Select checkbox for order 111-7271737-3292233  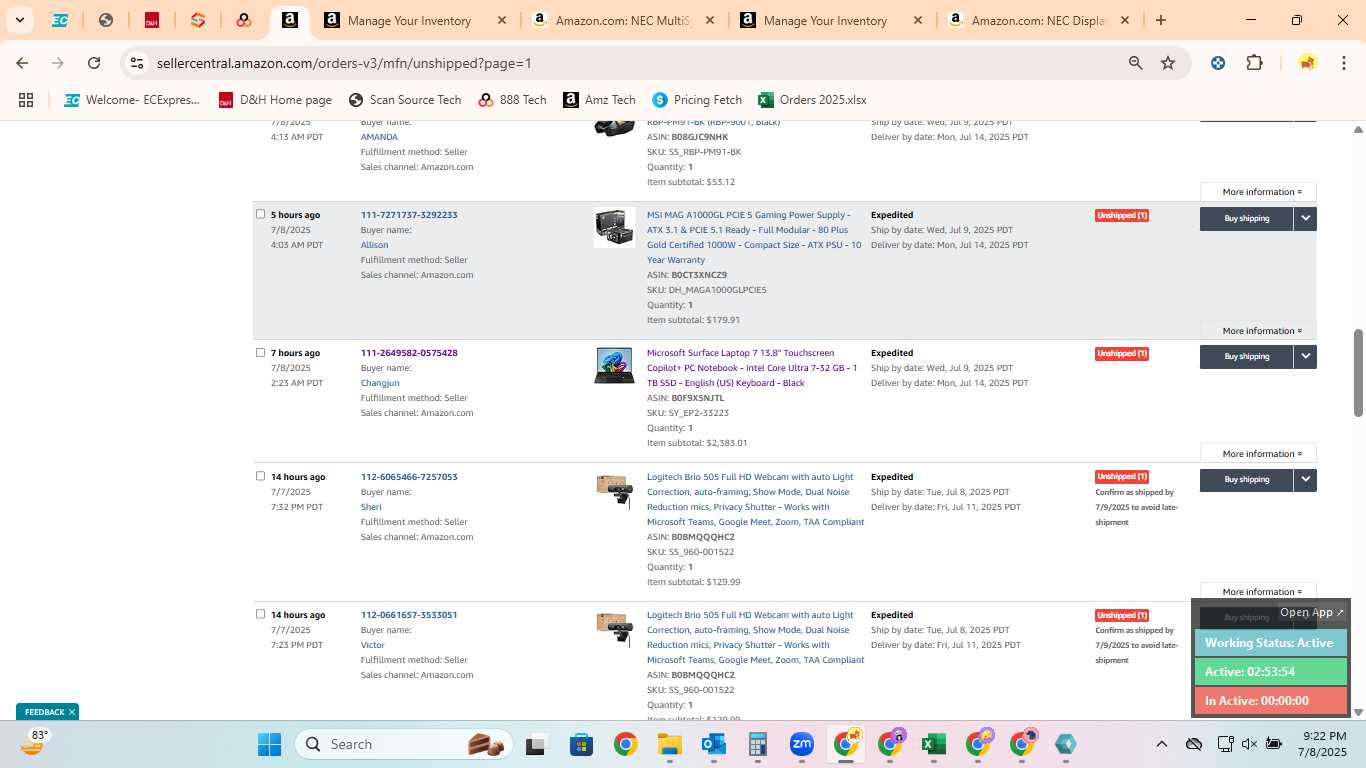coord(260,214)
